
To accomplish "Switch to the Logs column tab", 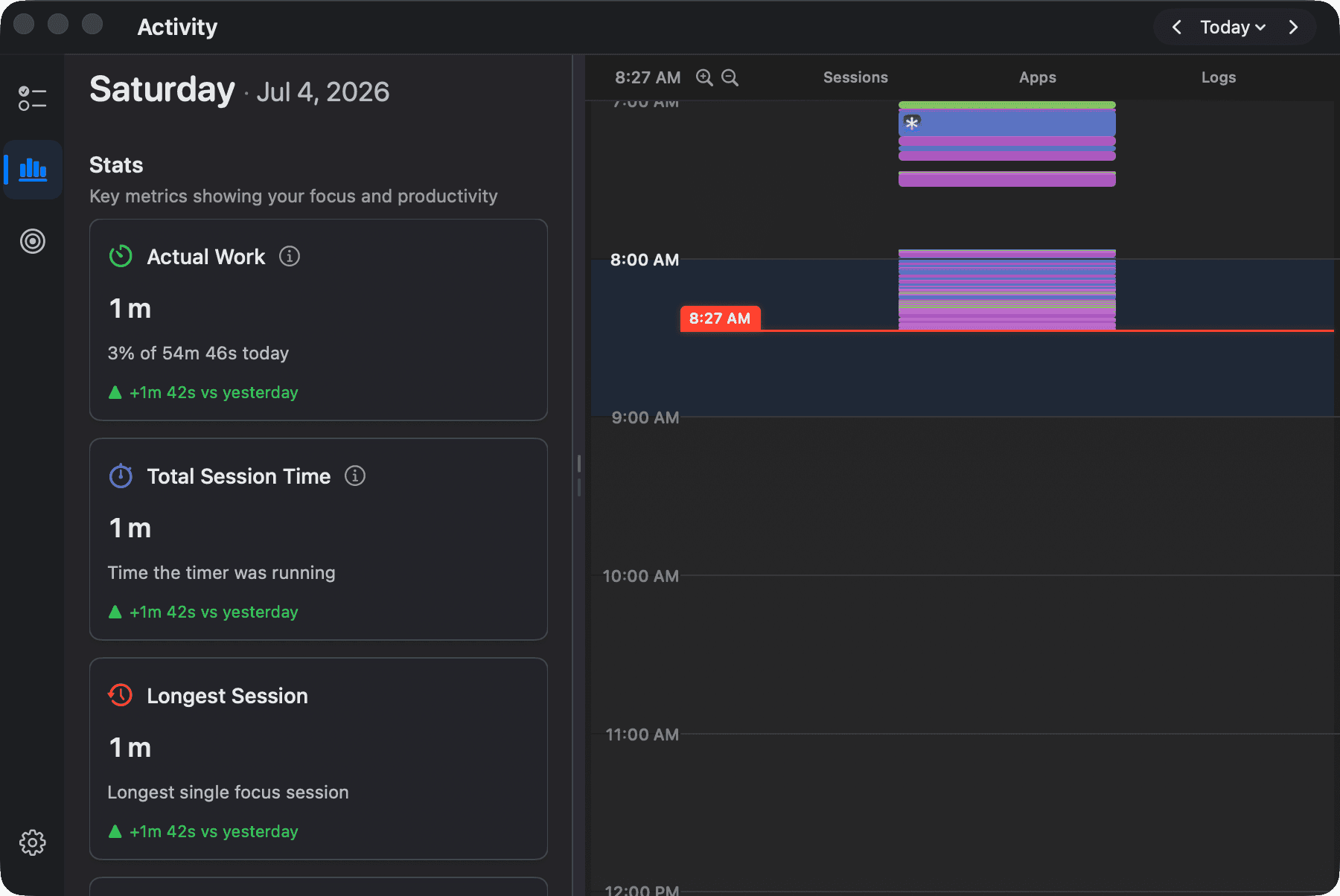I will (x=1219, y=77).
